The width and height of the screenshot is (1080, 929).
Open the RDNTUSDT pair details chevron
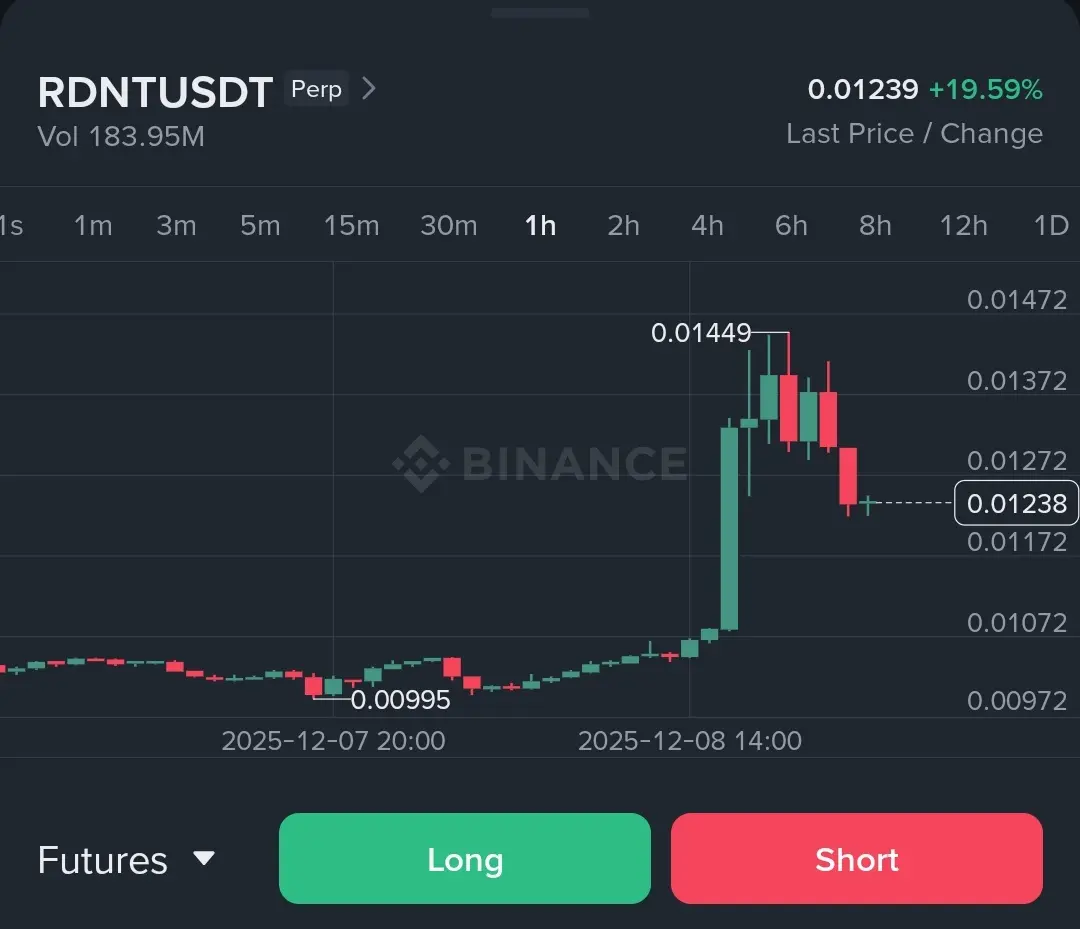(x=369, y=89)
